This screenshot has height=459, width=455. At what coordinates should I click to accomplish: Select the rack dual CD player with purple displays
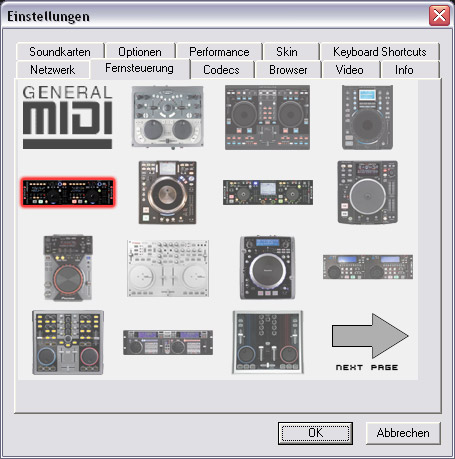[168, 342]
